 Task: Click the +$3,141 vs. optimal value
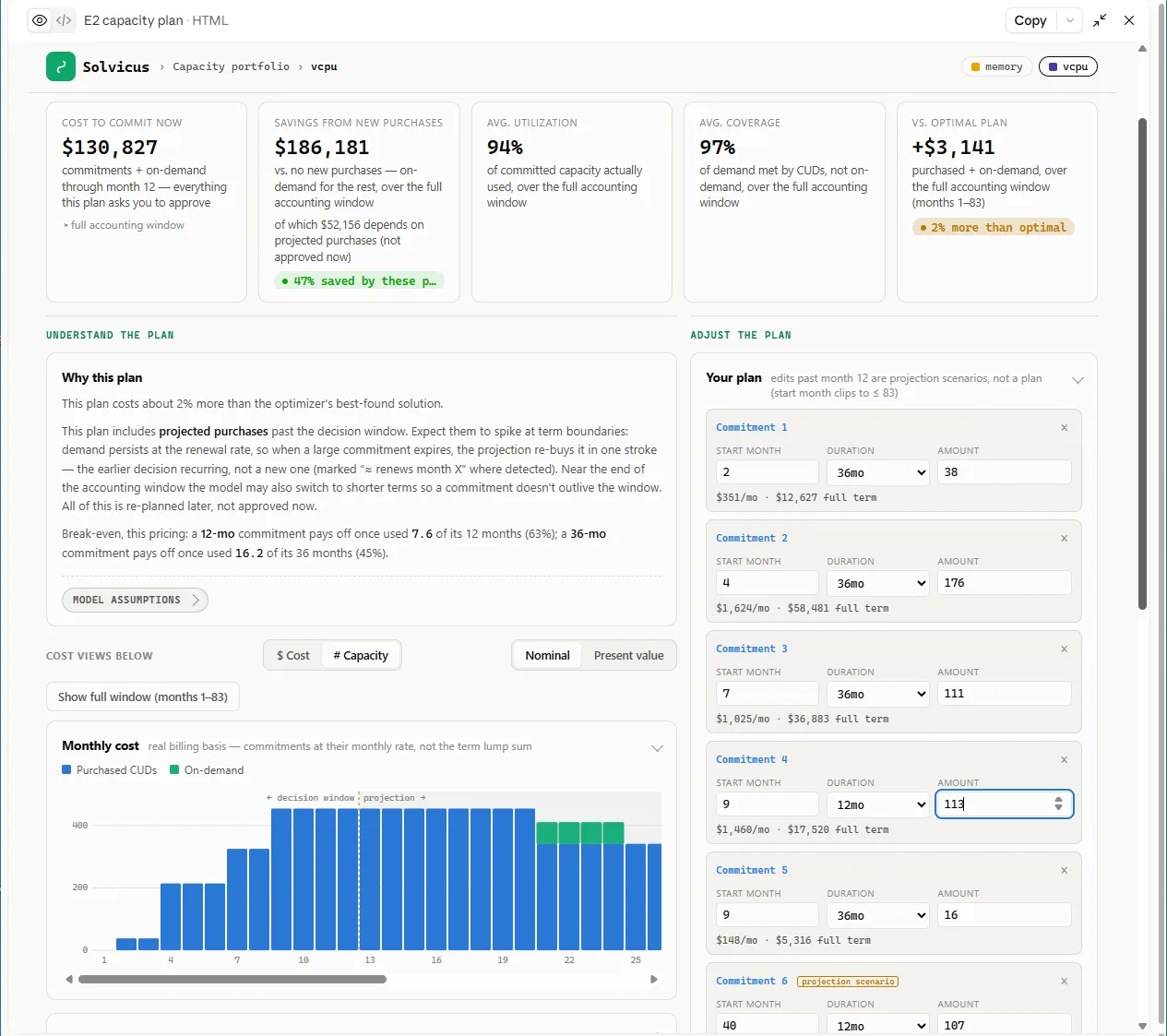pos(953,148)
